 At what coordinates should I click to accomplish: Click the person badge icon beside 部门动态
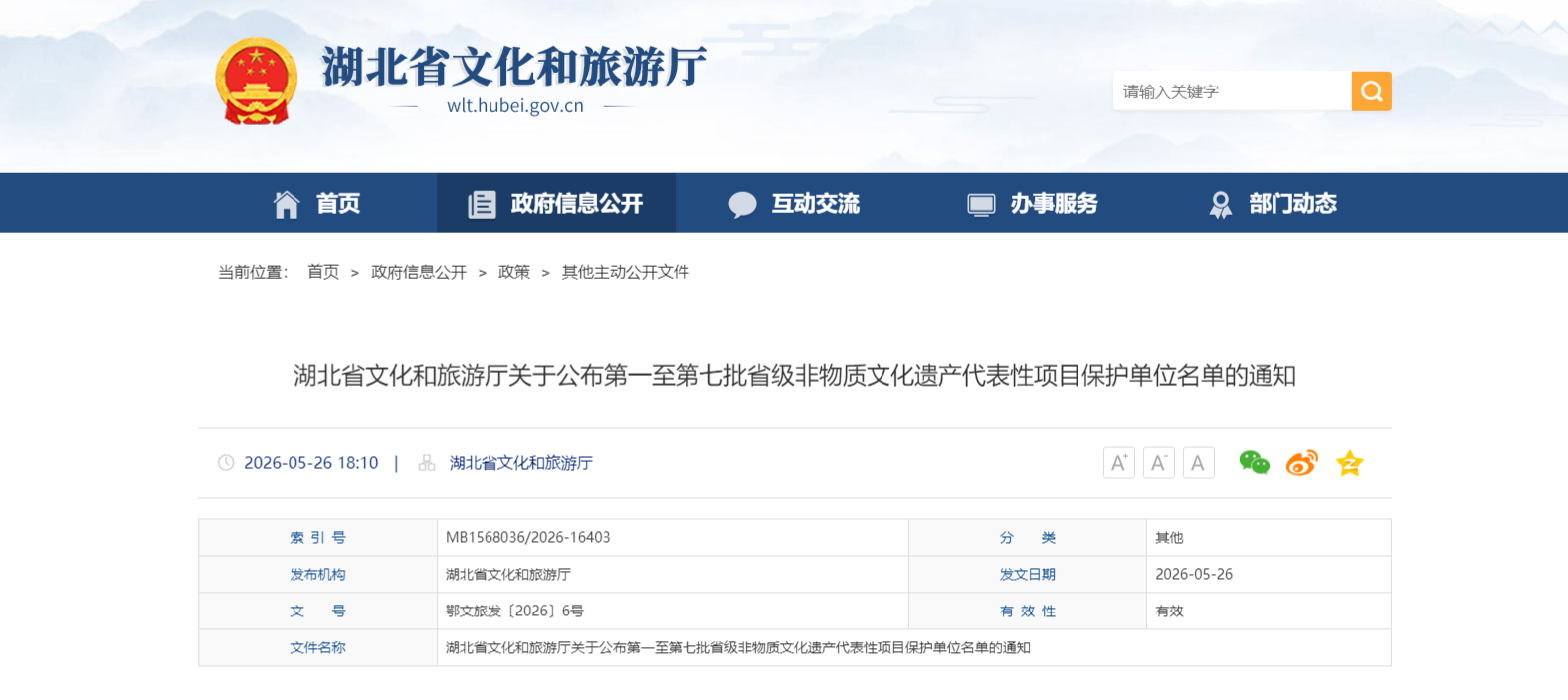(x=1220, y=205)
